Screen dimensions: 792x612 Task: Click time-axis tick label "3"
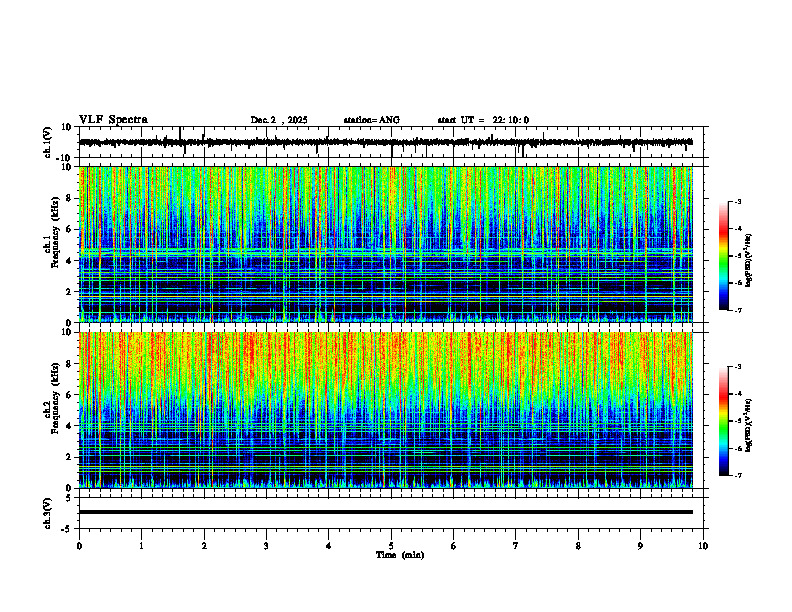click(266, 546)
